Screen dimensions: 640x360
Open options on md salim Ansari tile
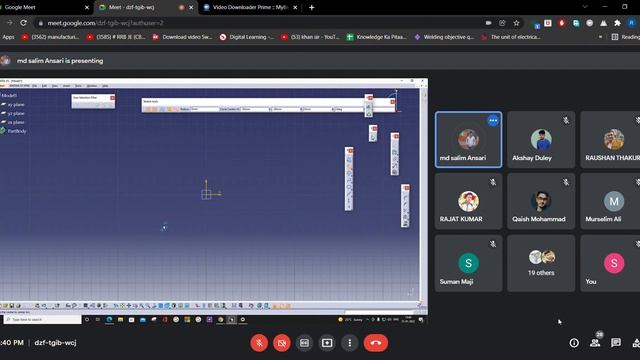click(493, 120)
